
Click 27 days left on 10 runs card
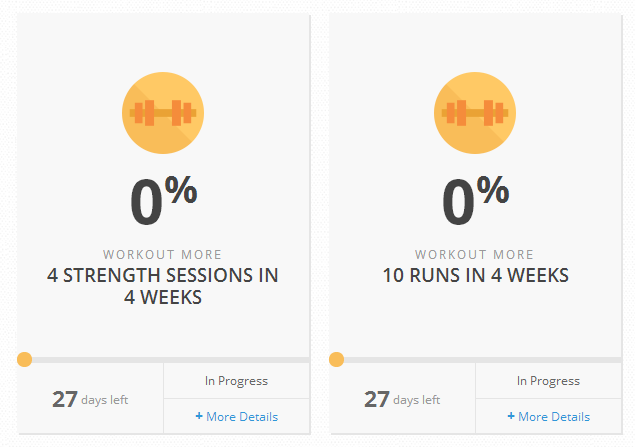(402, 399)
